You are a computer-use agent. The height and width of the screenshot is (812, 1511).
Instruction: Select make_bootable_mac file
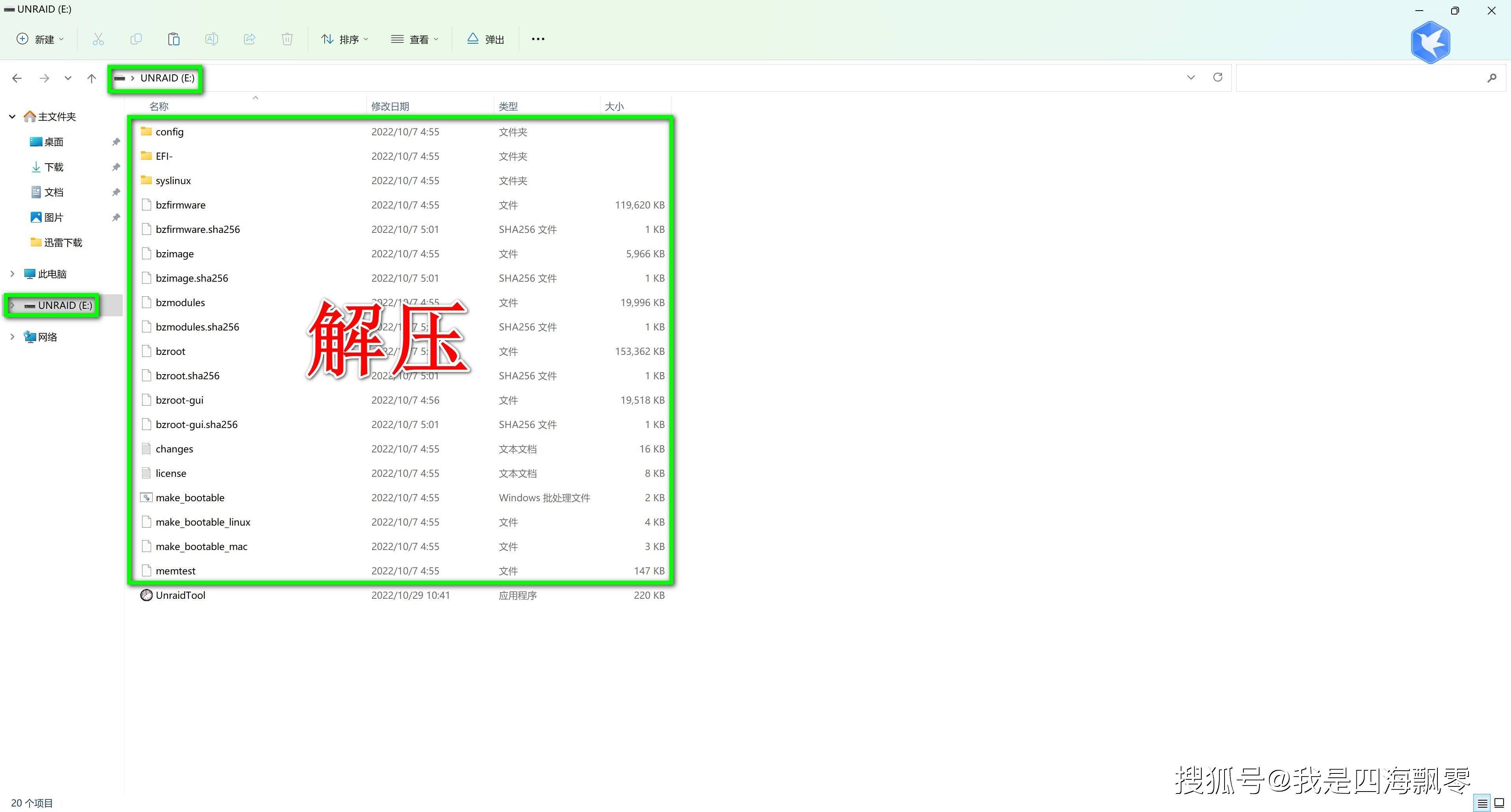(x=201, y=546)
